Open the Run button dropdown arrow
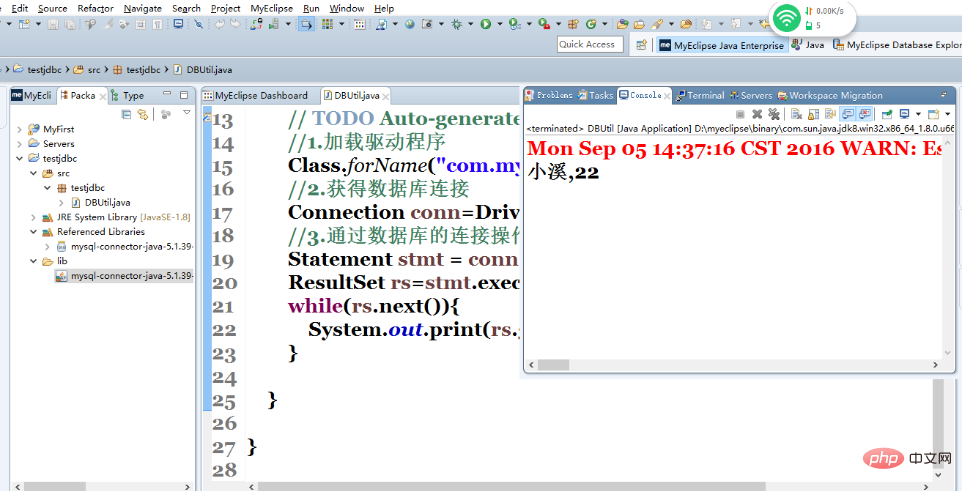Image resolution: width=962 pixels, height=491 pixels. coord(499,24)
